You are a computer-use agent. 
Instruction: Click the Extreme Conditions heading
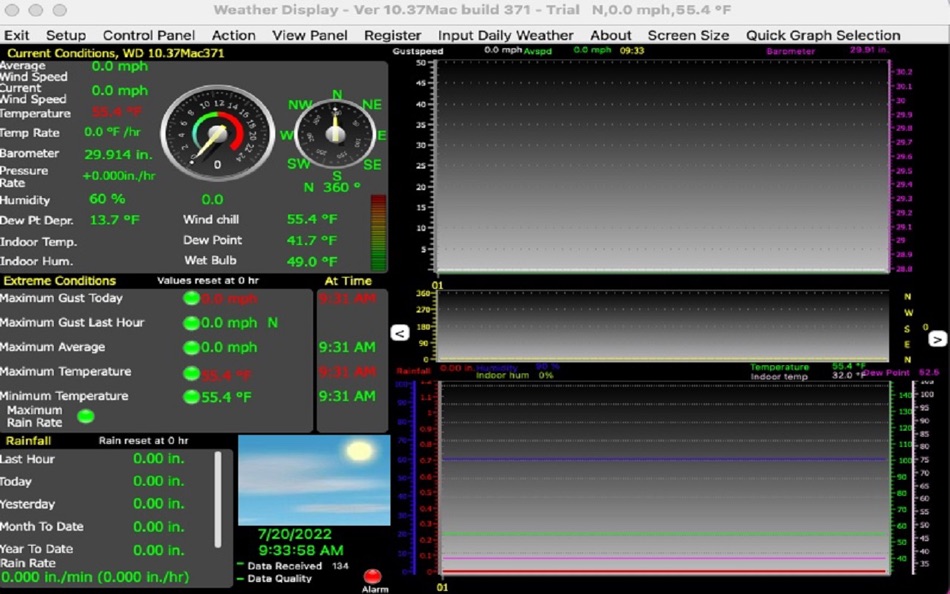click(x=59, y=281)
